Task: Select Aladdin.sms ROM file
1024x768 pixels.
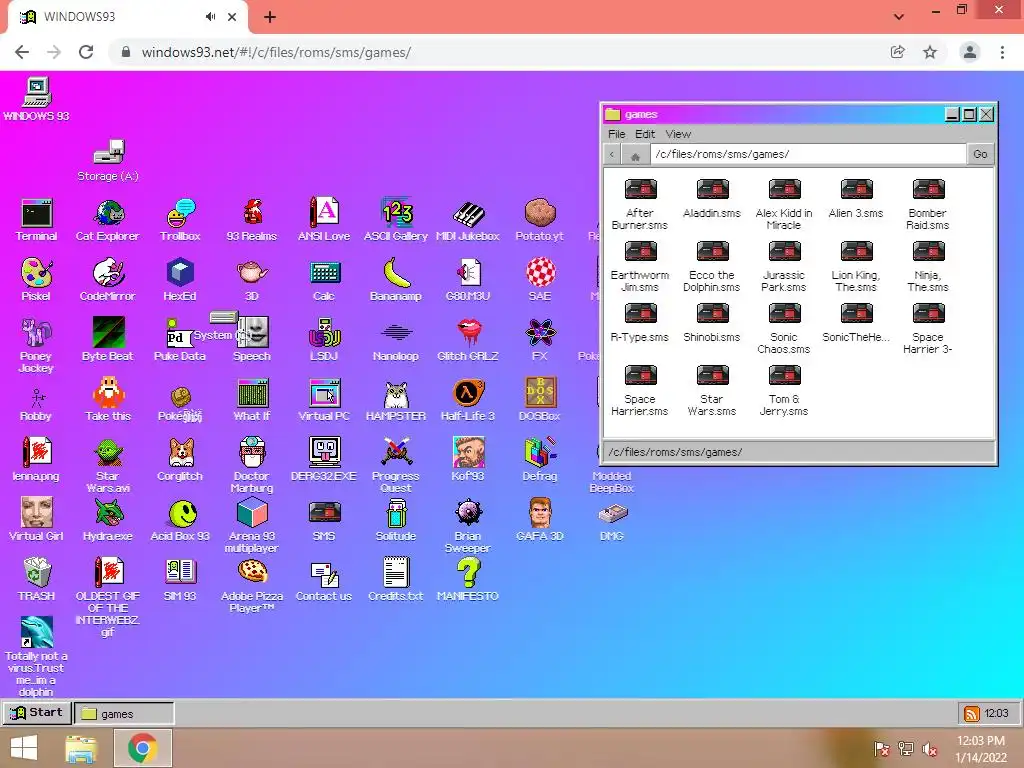Action: pyautogui.click(x=712, y=199)
